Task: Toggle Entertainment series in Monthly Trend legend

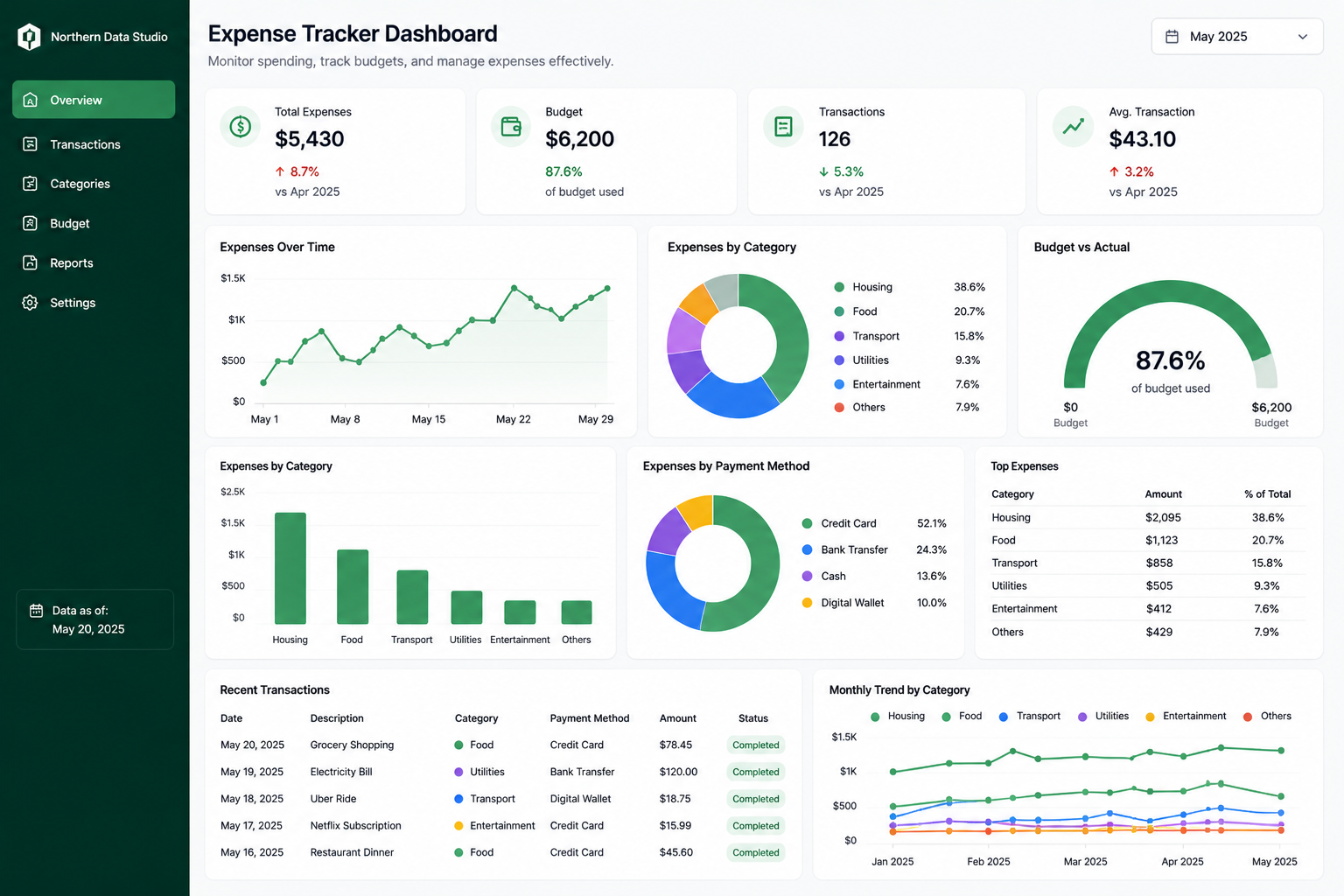Action: (x=1186, y=717)
